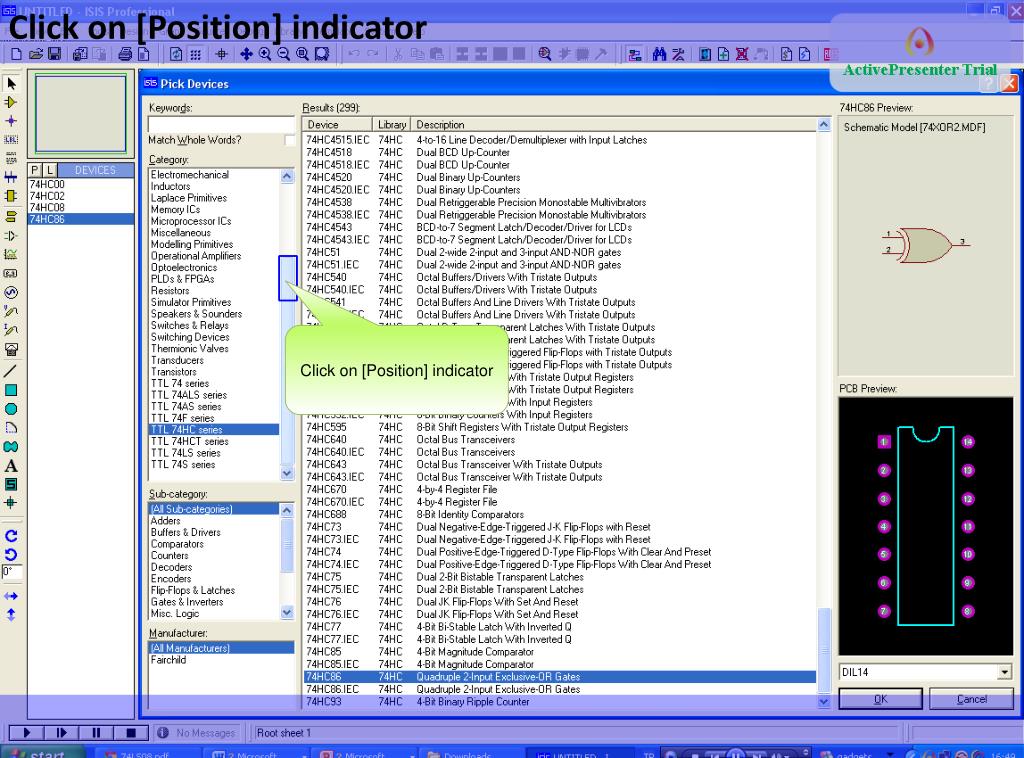The image size is (1024, 758).
Task: Click the Category list scroll-up arrow
Action: tap(287, 176)
